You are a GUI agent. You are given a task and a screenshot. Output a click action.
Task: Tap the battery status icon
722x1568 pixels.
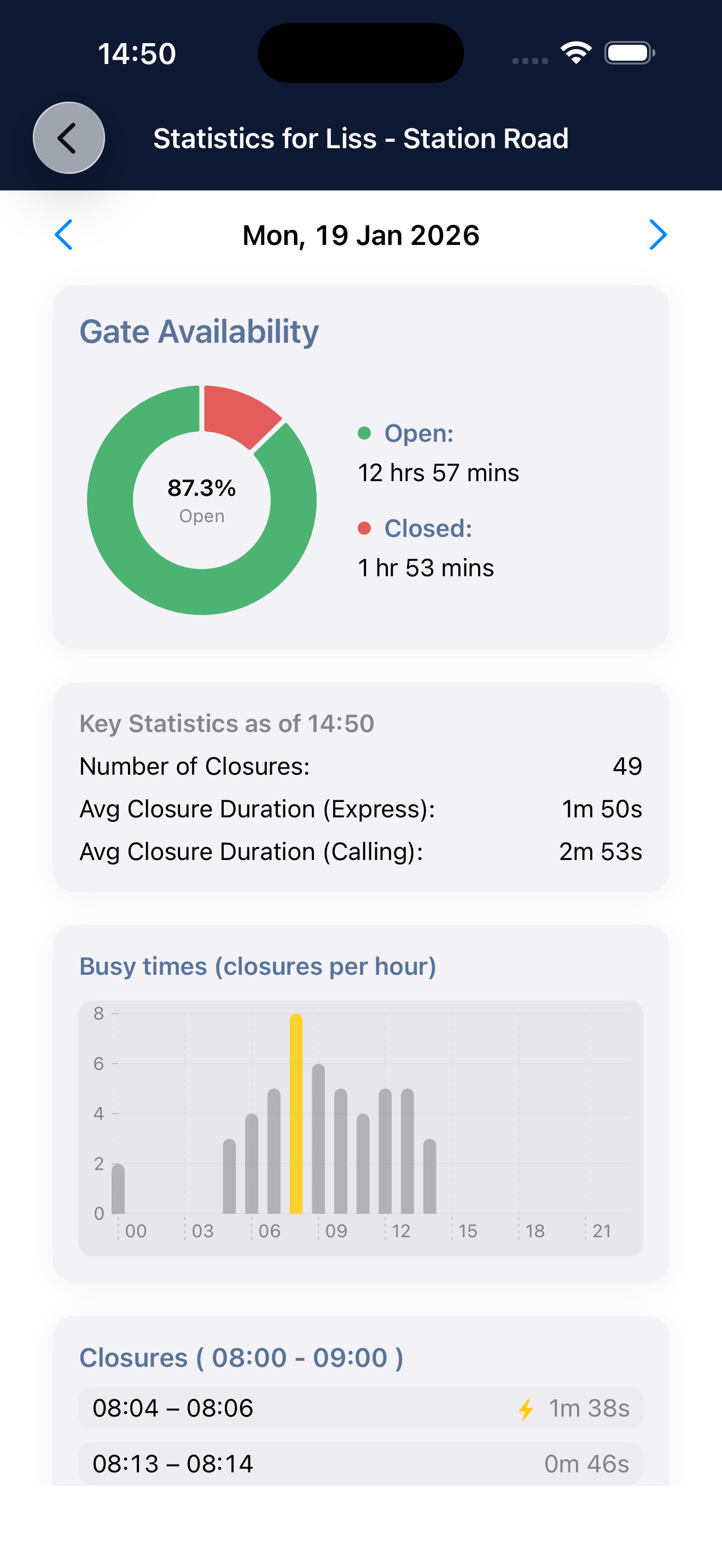click(629, 53)
